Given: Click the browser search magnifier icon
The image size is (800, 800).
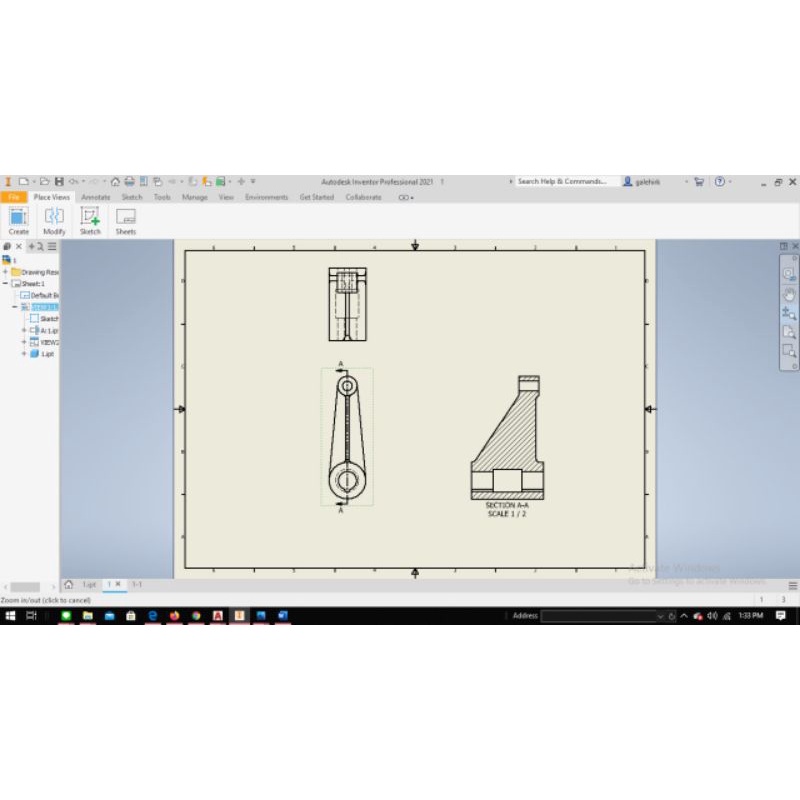Looking at the screenshot, I should [x=40, y=246].
